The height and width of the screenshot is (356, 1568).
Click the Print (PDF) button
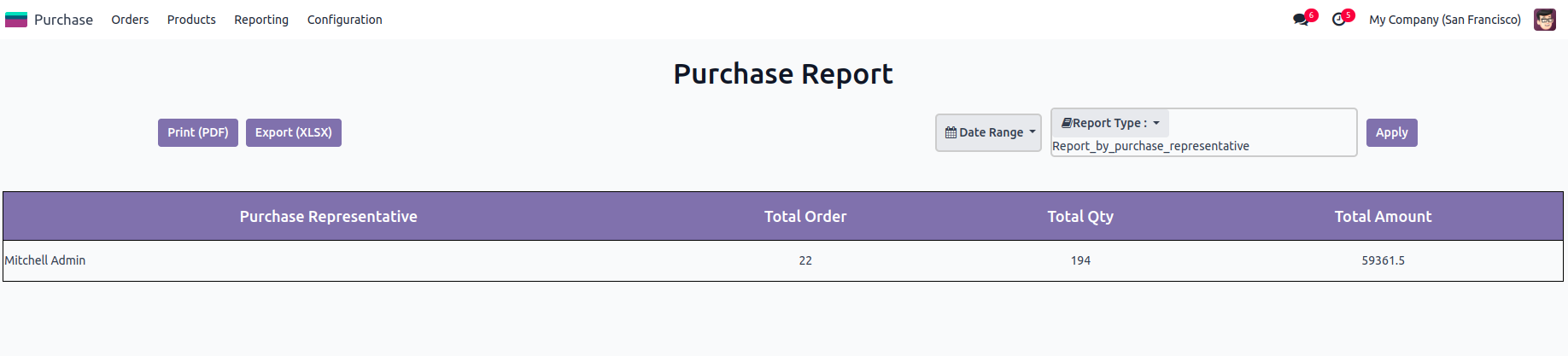(198, 132)
